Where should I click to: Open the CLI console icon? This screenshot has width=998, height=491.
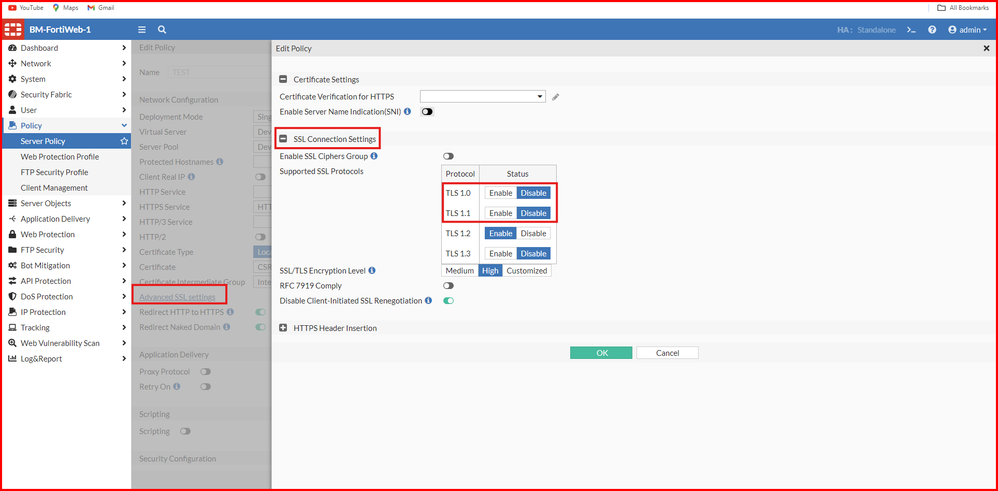pos(911,30)
